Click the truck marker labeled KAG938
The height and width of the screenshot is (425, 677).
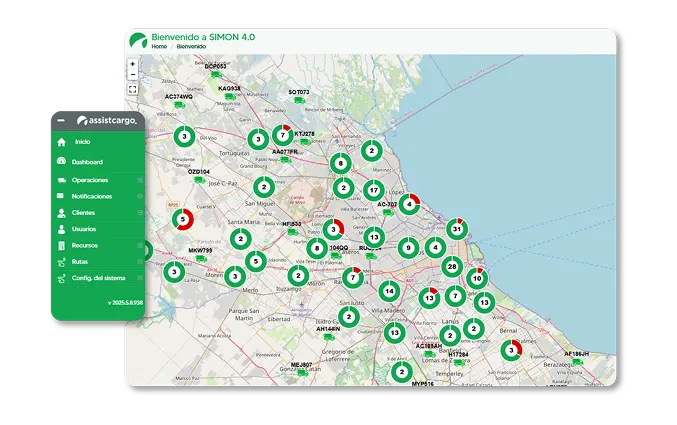click(x=229, y=96)
